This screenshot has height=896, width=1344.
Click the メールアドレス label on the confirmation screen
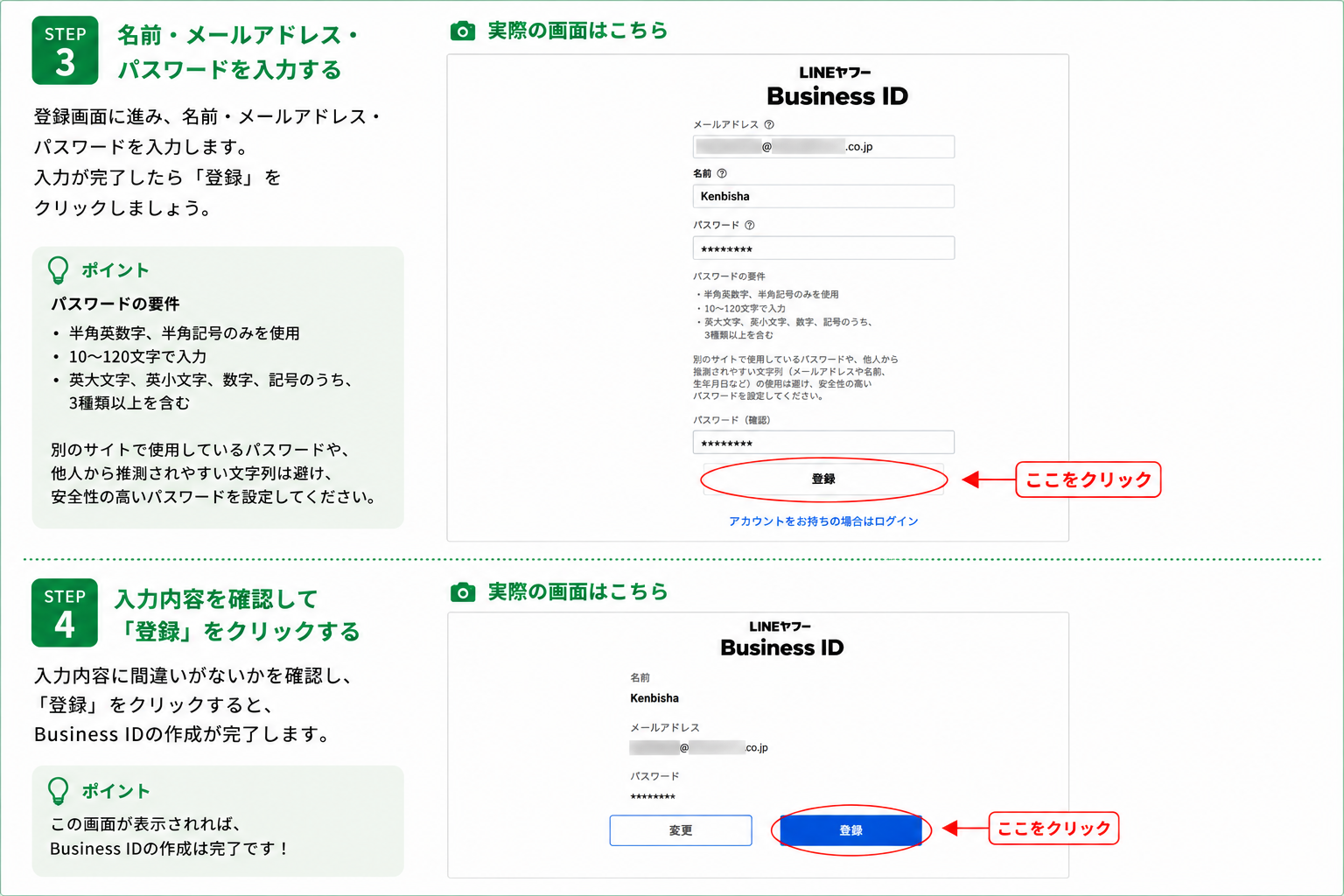pos(665,727)
